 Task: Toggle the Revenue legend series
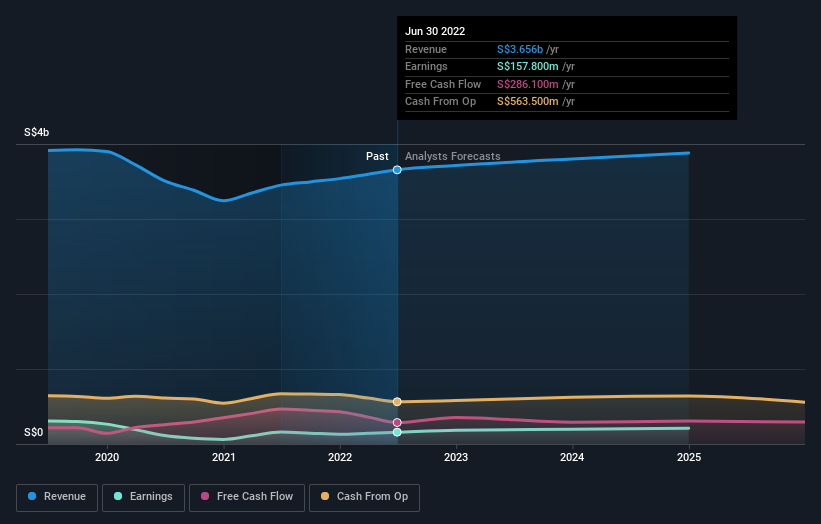[57, 497]
